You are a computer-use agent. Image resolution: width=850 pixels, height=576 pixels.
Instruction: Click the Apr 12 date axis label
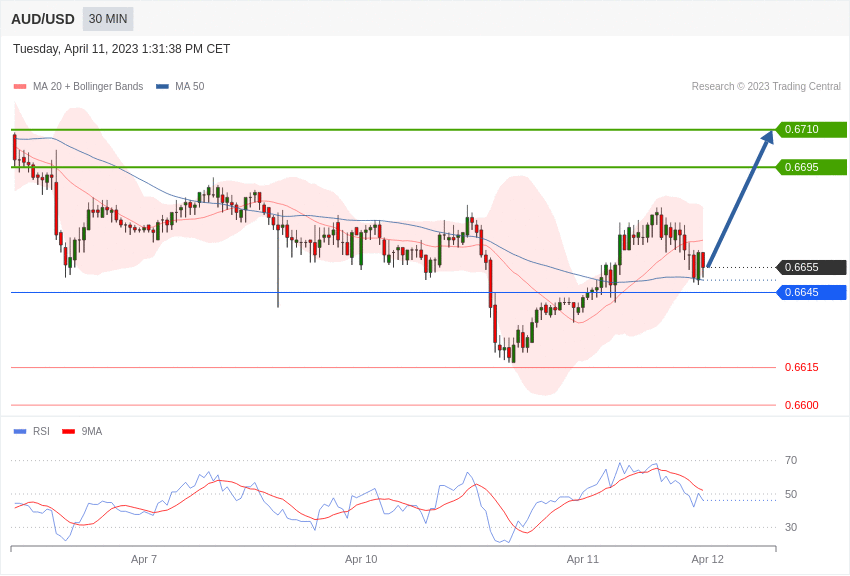[x=707, y=559]
